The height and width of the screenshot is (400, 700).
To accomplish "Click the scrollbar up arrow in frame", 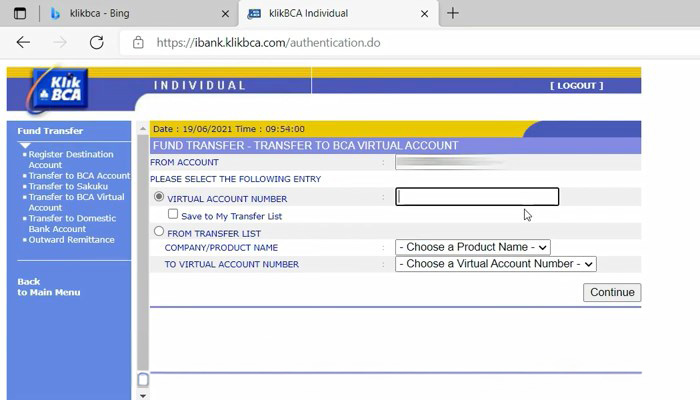I will [x=143, y=129].
